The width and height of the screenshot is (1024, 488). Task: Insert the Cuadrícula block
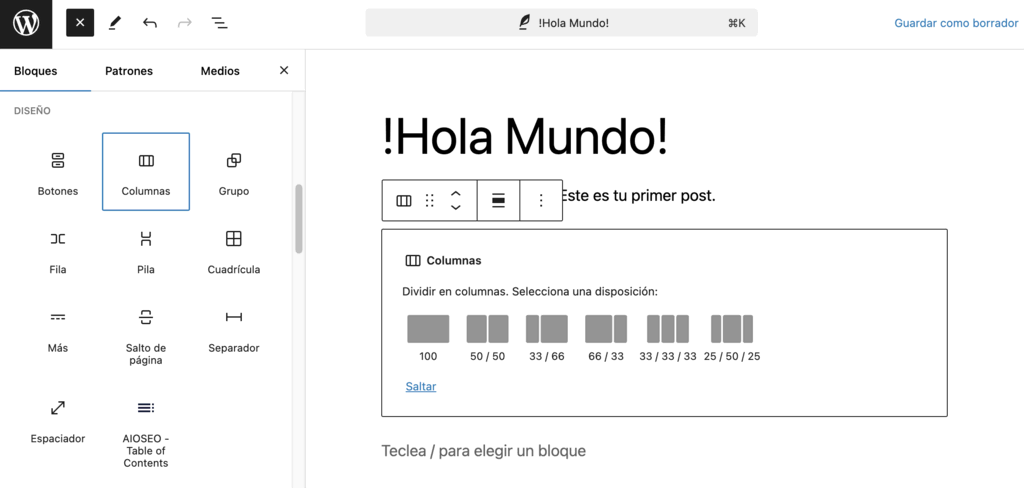[x=233, y=250]
